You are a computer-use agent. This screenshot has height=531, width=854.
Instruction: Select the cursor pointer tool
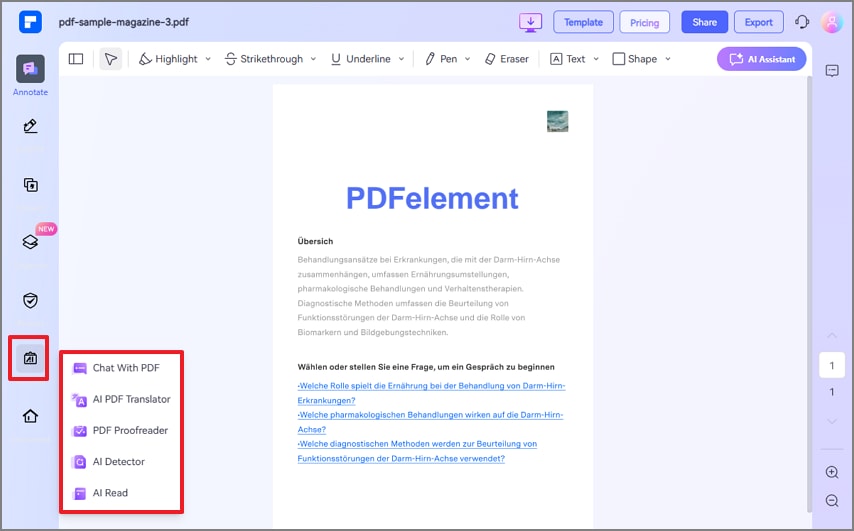click(x=111, y=59)
